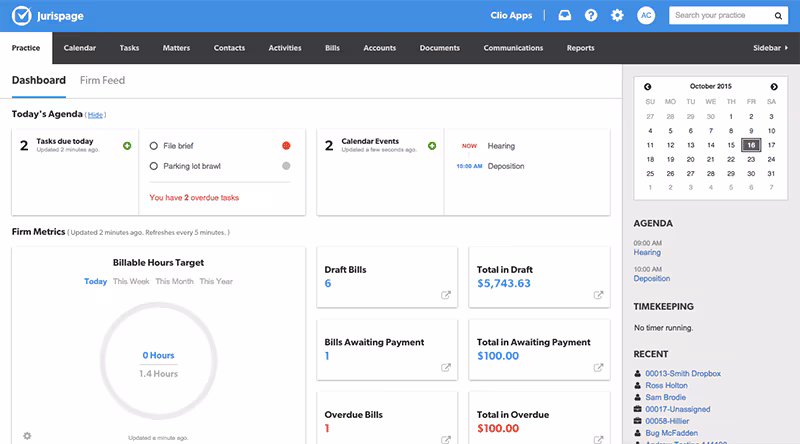Screen dimensions: 800x444
Task: Open the inbox tray icon in header
Action: [564, 15]
